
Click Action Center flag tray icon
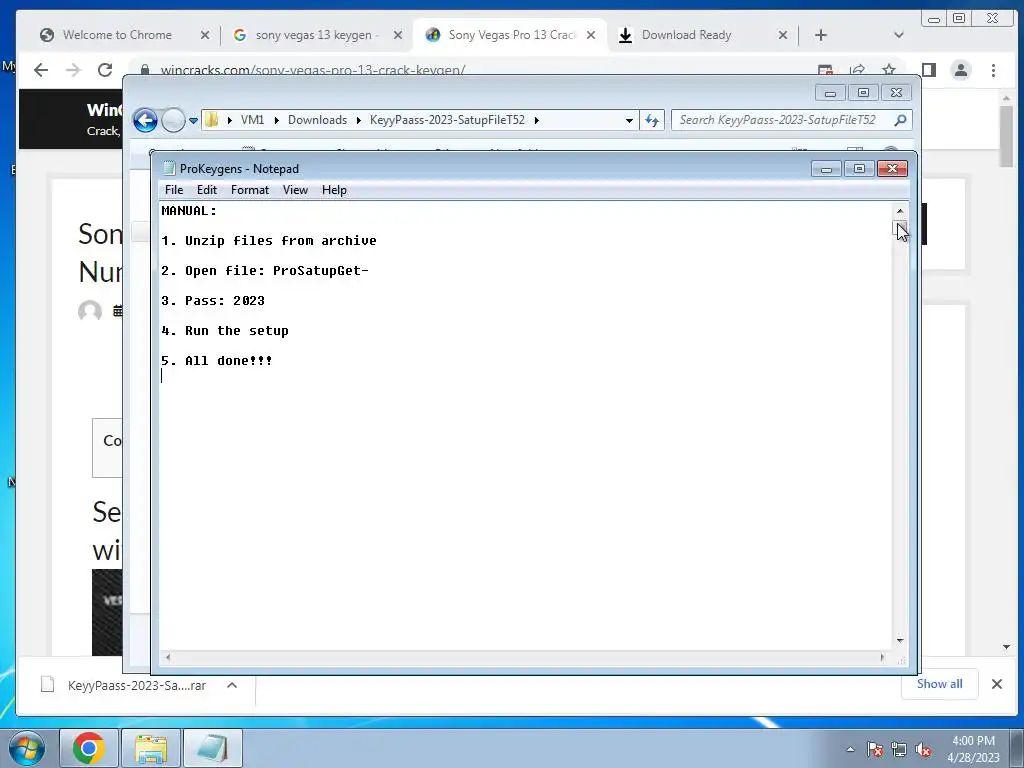point(874,750)
